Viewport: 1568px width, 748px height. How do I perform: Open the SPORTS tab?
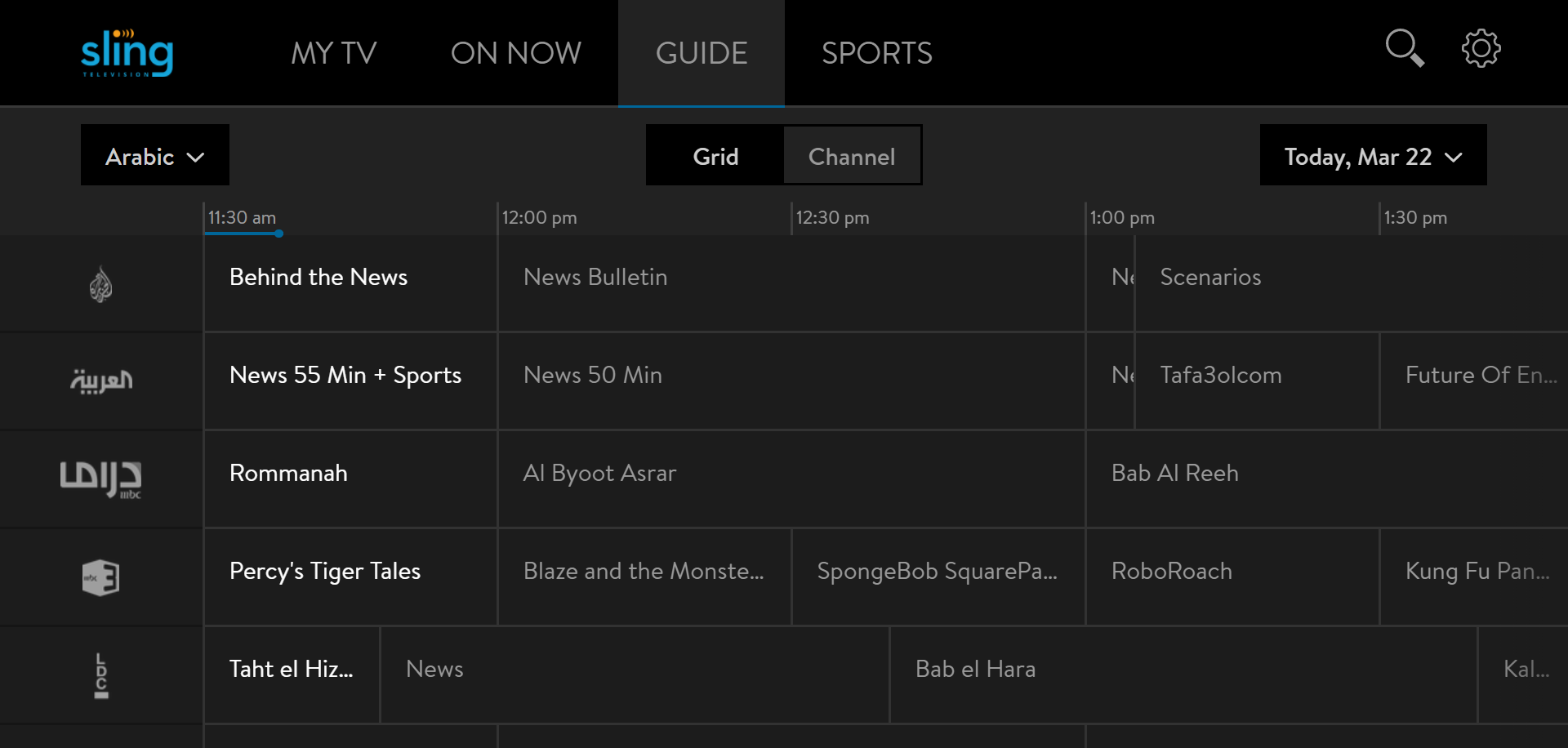point(877,53)
